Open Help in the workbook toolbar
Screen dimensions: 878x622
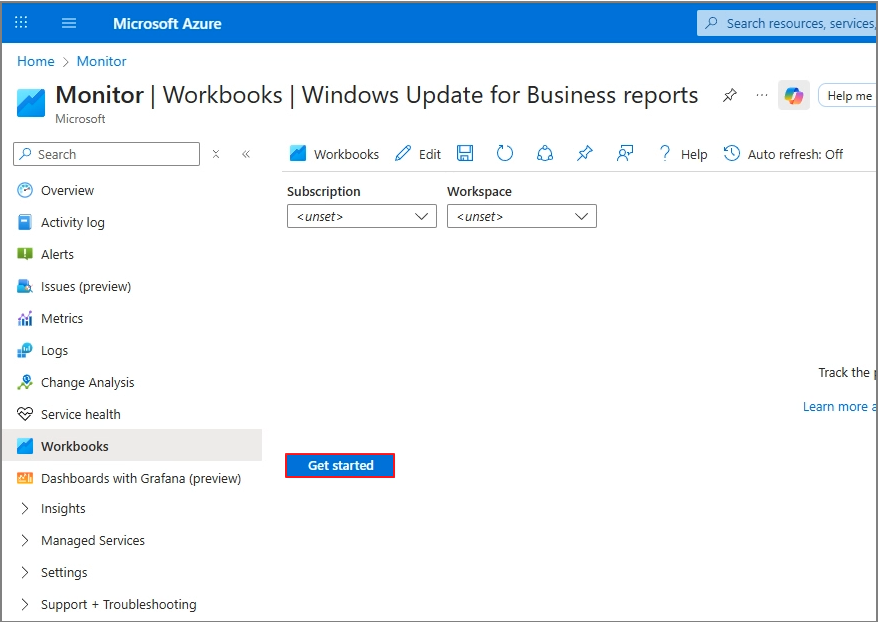(683, 154)
